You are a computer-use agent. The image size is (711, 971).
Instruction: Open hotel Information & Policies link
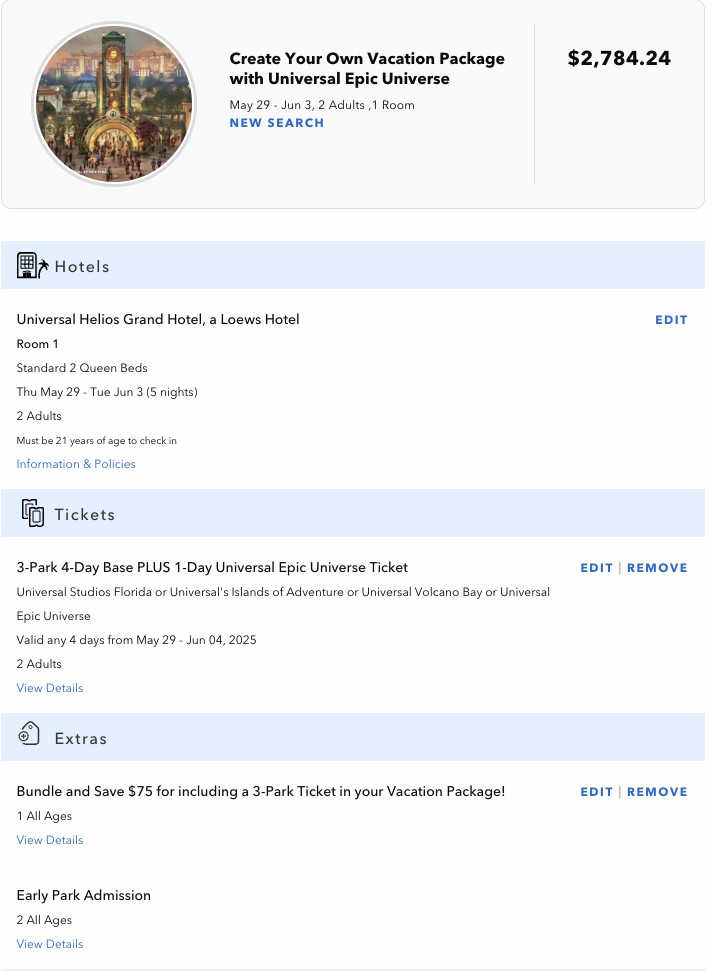coord(76,464)
